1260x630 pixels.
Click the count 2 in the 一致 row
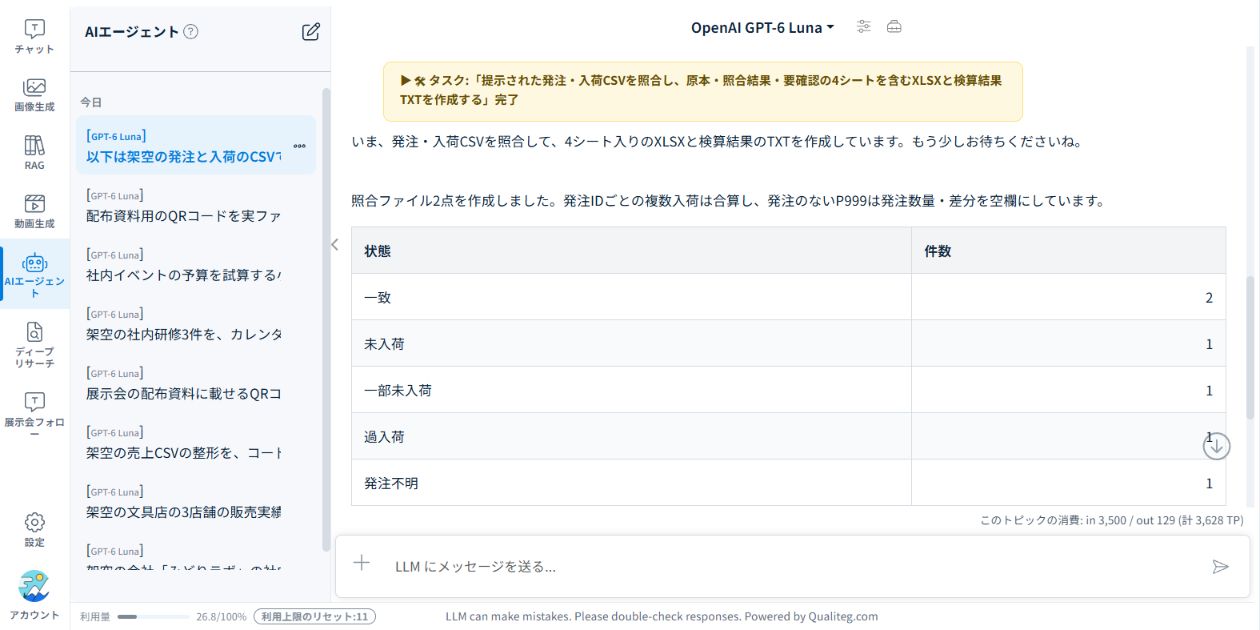[1209, 298]
